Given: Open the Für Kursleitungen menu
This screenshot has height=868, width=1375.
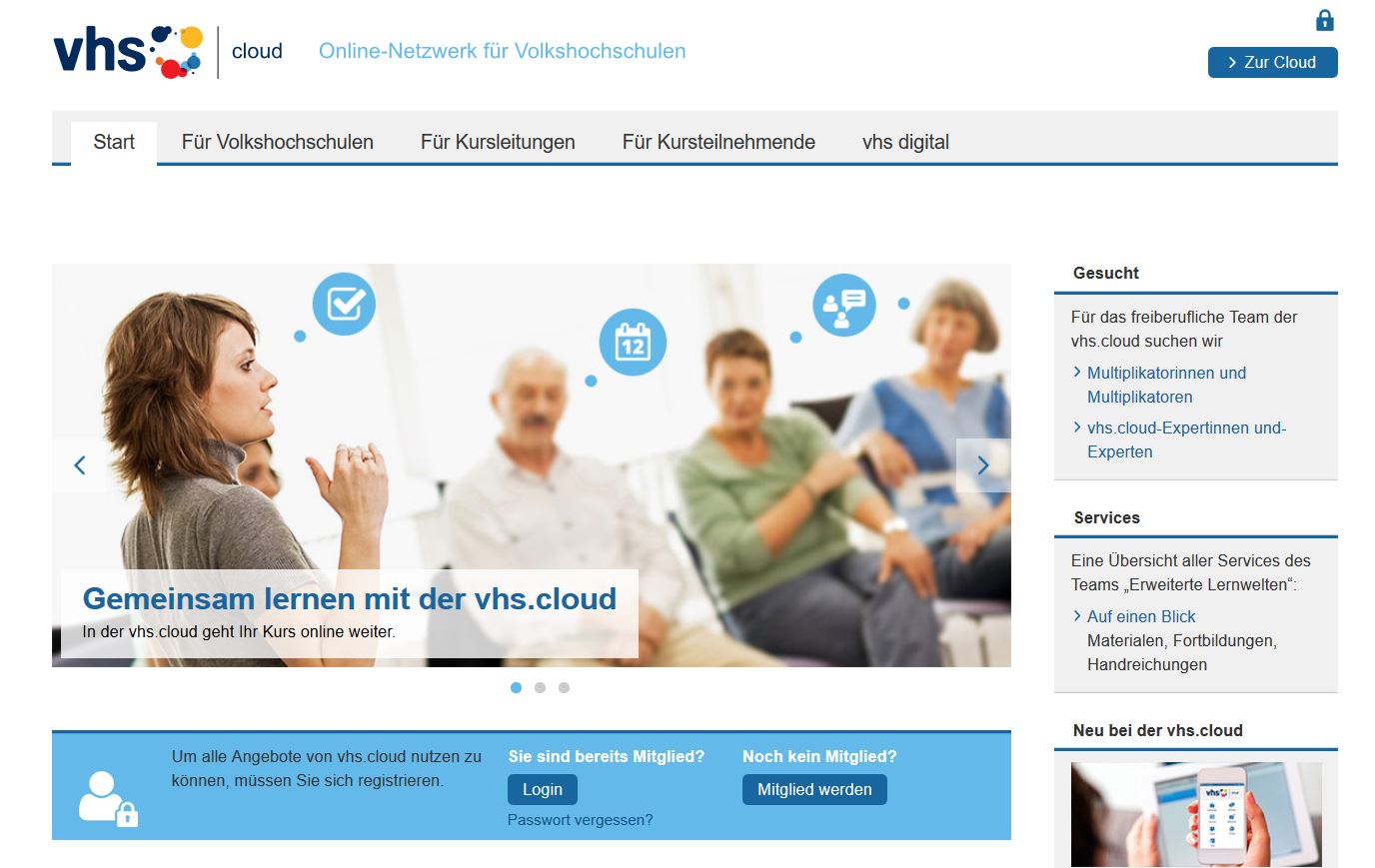Looking at the screenshot, I should tap(498, 142).
